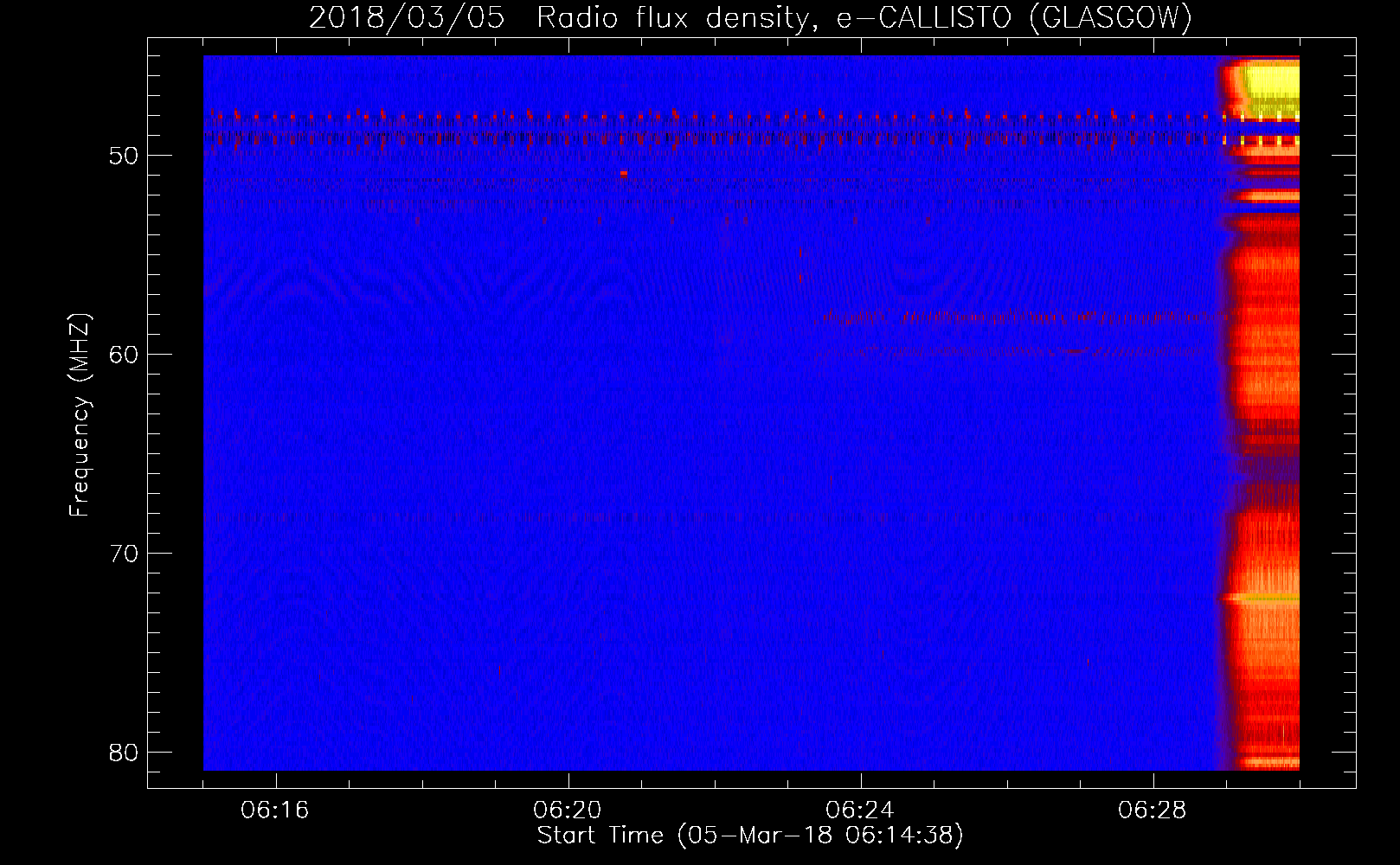This screenshot has width=1400, height=865.
Task: Click the 06:20 time tick label
Action: [568, 811]
